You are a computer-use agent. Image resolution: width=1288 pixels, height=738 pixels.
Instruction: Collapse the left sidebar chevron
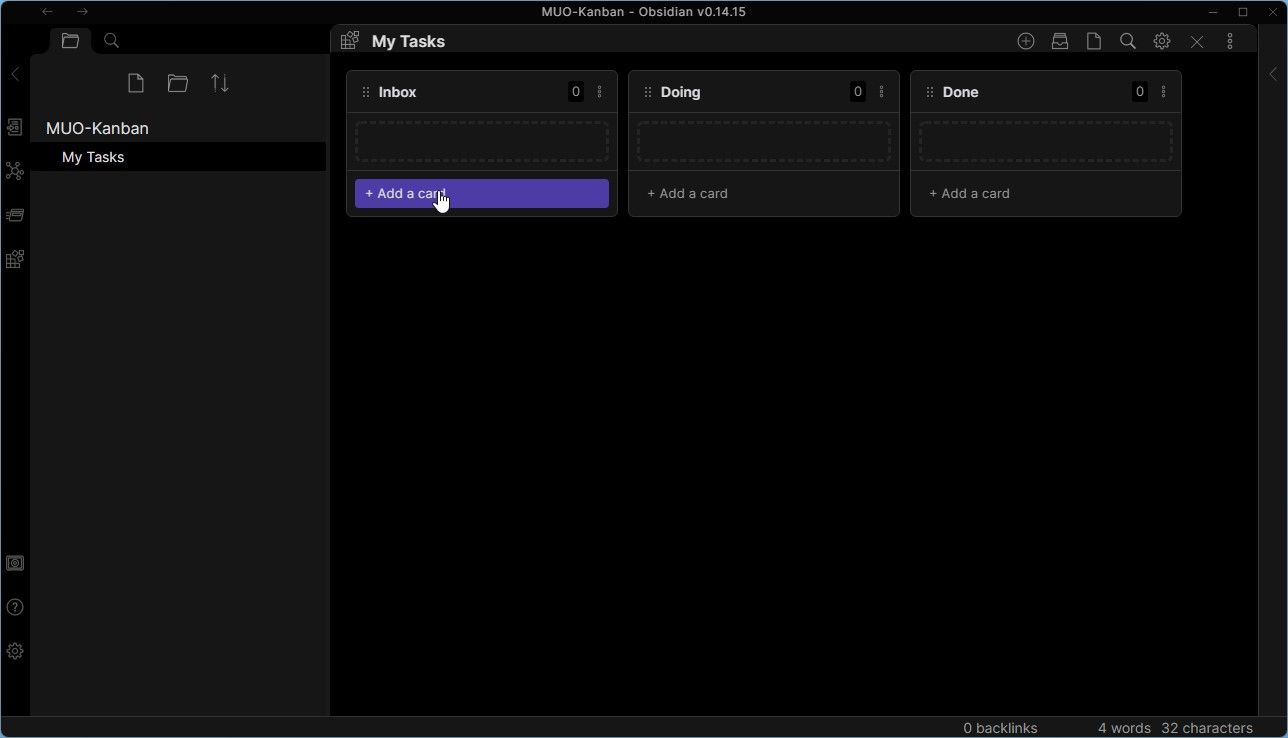coord(15,74)
